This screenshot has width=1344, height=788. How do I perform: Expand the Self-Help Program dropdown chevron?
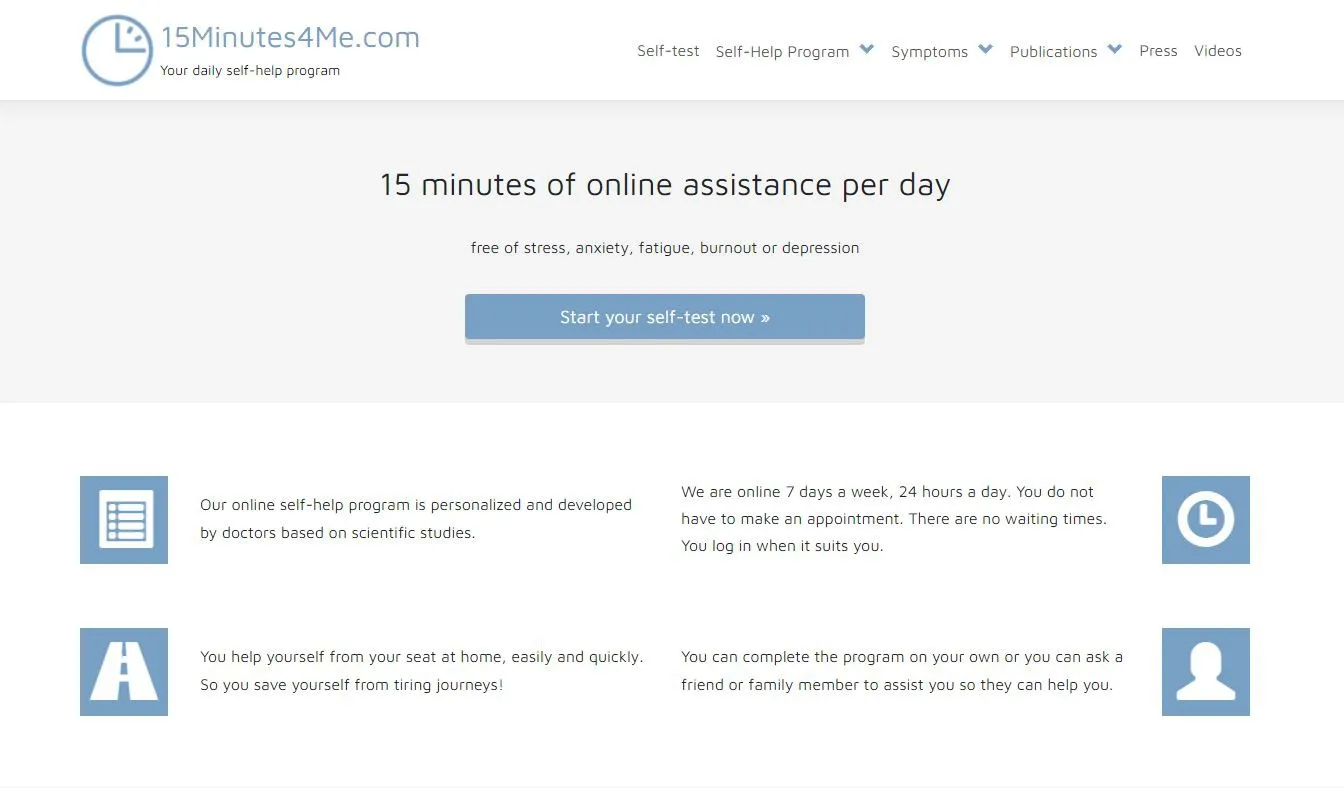tap(867, 49)
